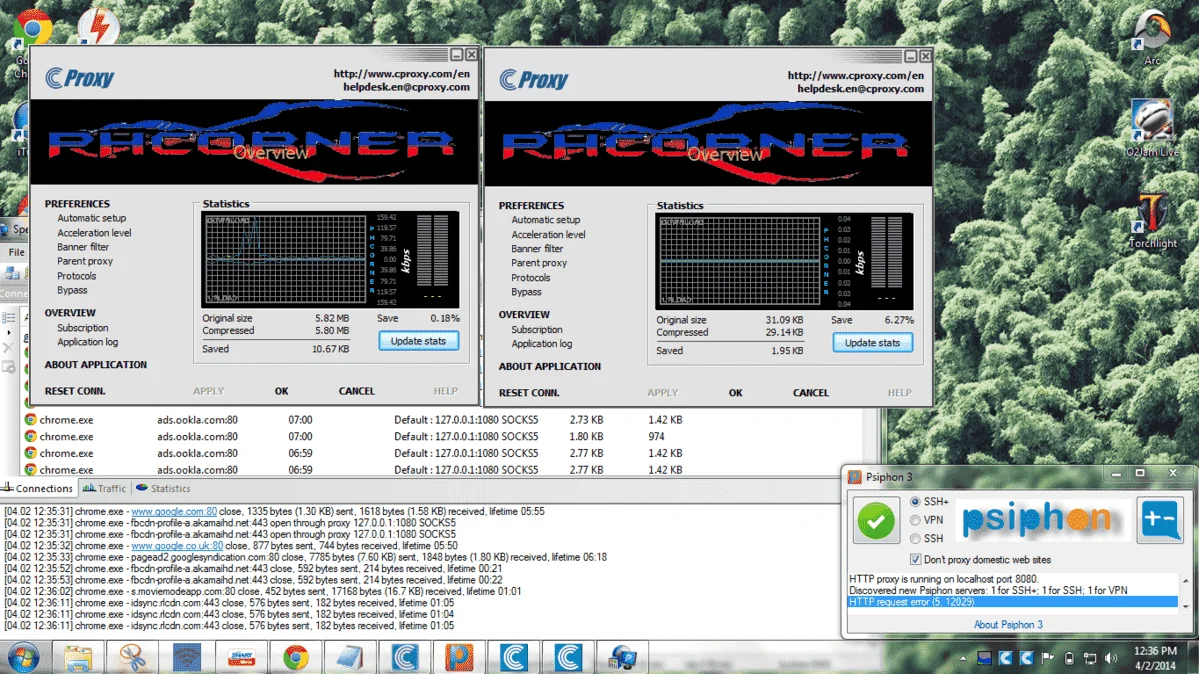Show hidden system tray icons
Viewport: 1199px width, 674px height.
(x=963, y=659)
